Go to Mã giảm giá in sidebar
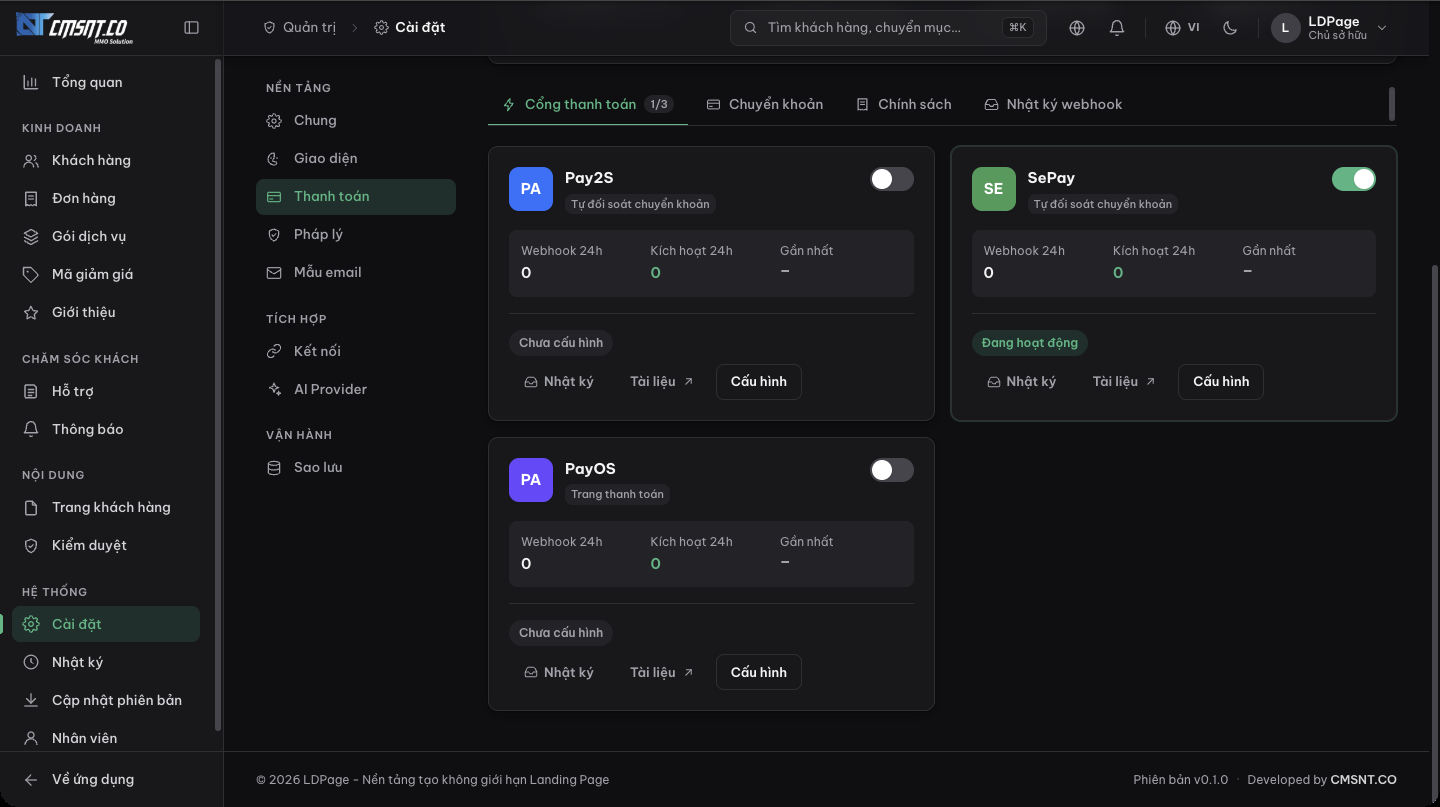Viewport: 1440px width, 807px height. coord(106,274)
